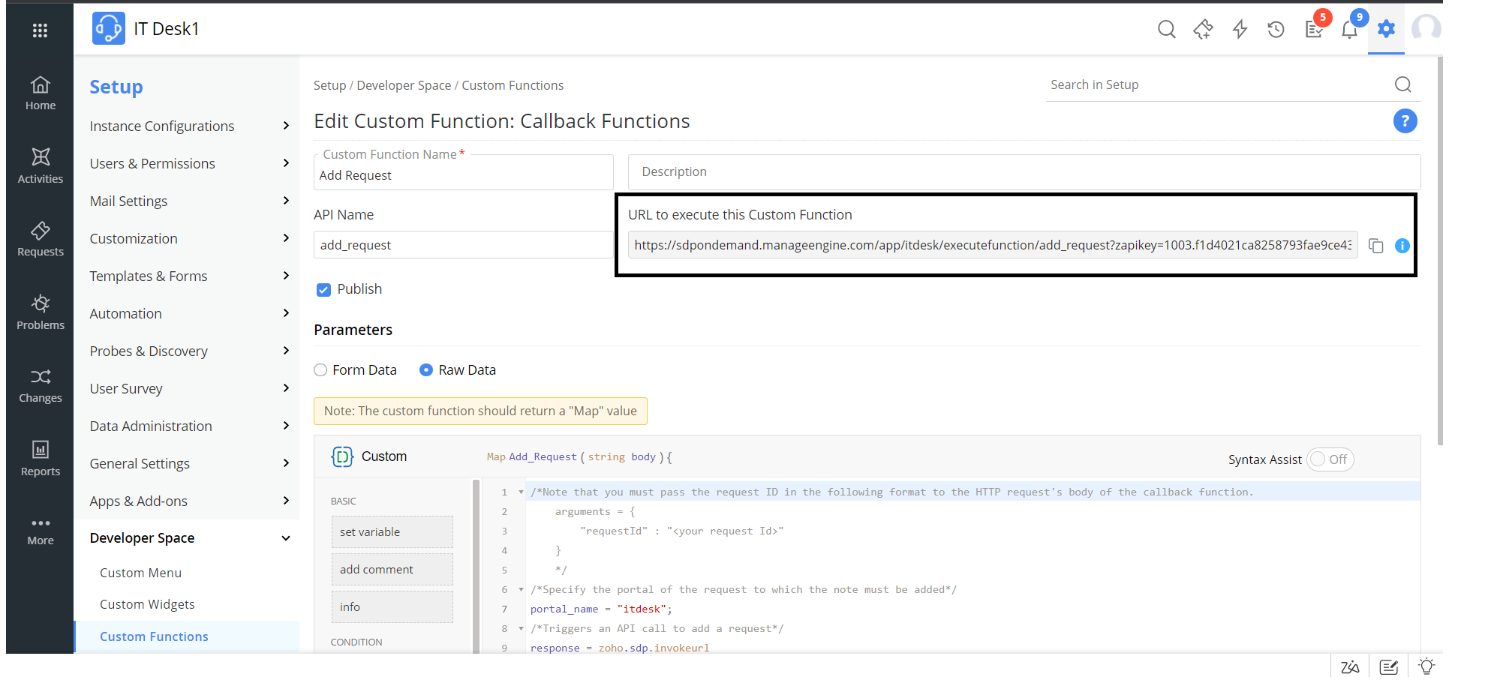Click the API Name field
This screenshot has height=699, width=1489.
tap(463, 245)
